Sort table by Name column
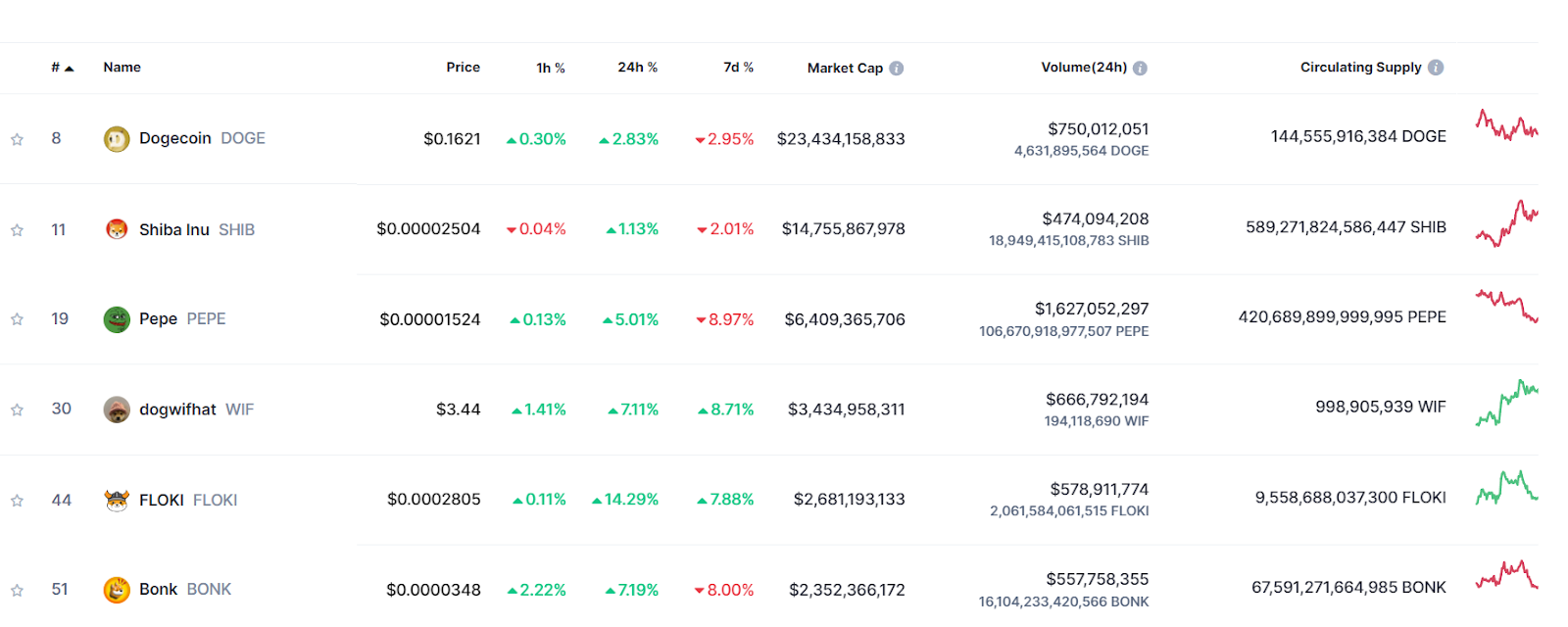Viewport: 1568px width, 627px height. (122, 68)
